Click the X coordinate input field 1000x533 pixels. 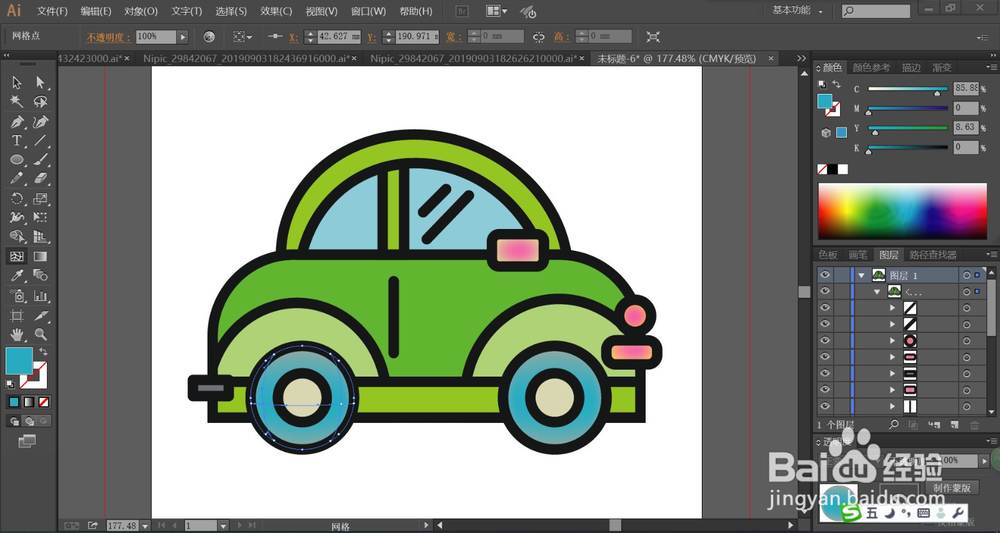click(x=339, y=37)
